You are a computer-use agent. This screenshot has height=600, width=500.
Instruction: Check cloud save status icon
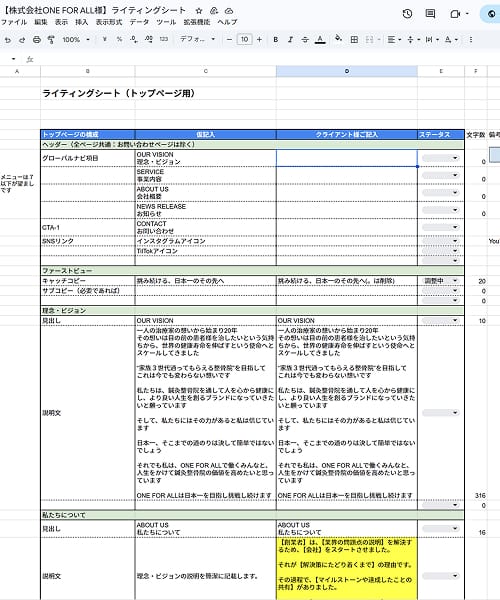coord(229,11)
